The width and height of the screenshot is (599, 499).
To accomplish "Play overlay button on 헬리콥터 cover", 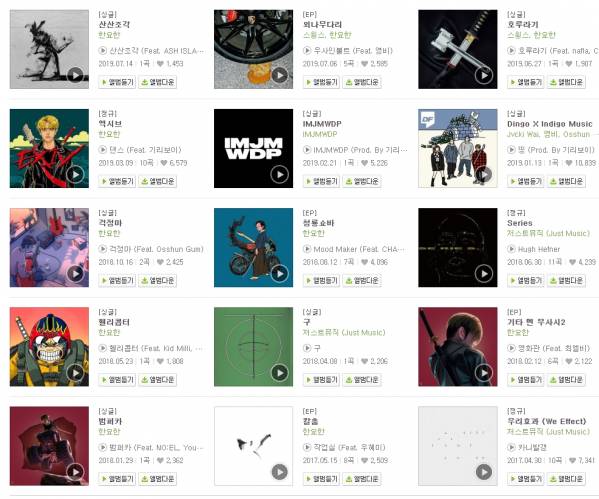I will pos(75,373).
